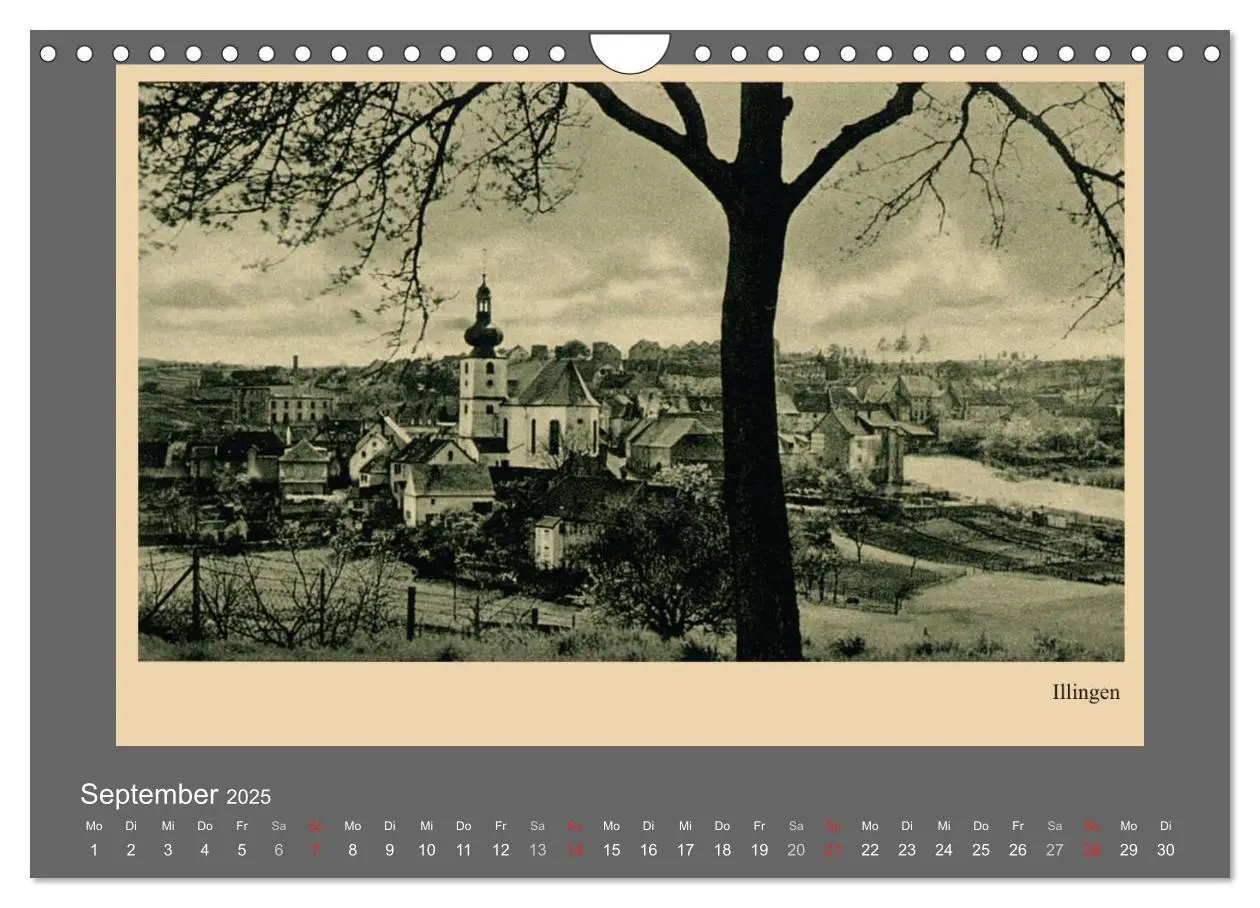Click the Illingen caption text

1085,693
